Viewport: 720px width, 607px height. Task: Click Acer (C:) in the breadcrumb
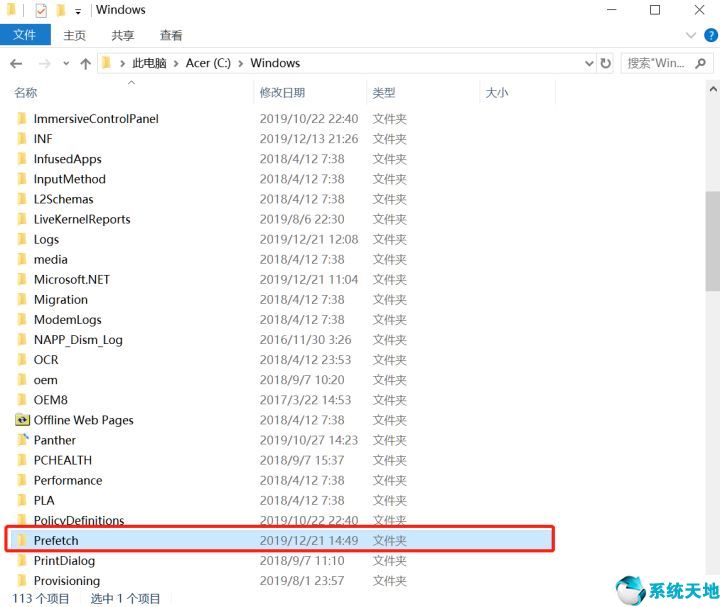(x=208, y=63)
